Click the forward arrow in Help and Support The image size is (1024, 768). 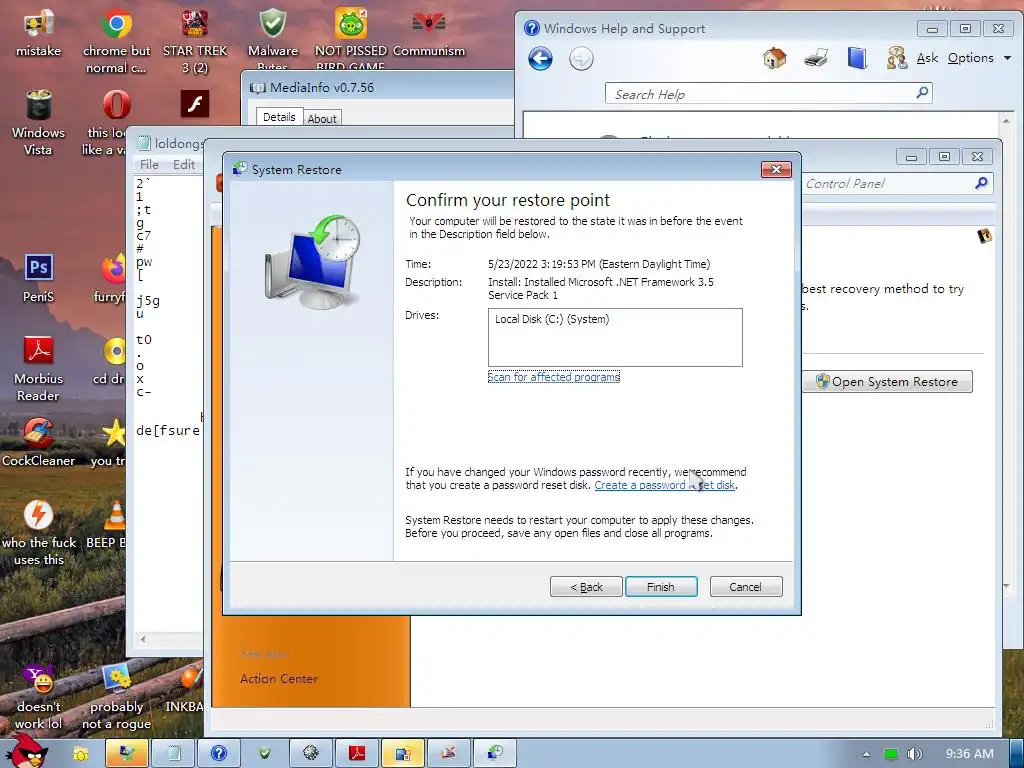tap(581, 59)
